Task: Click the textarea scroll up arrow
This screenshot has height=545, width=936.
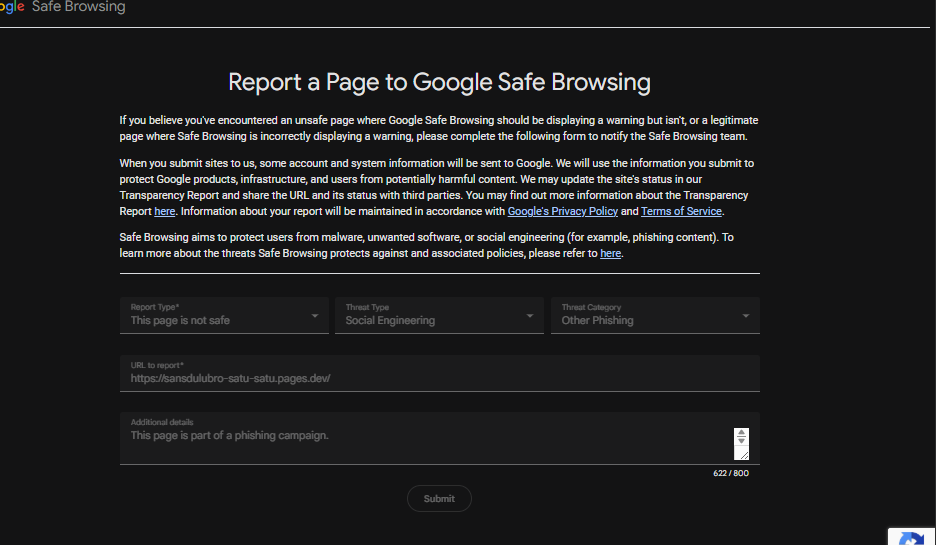Action: point(741,432)
